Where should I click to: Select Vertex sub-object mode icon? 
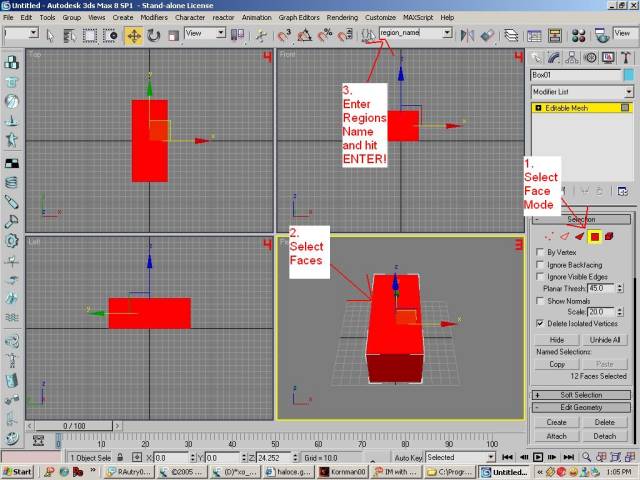tap(548, 236)
